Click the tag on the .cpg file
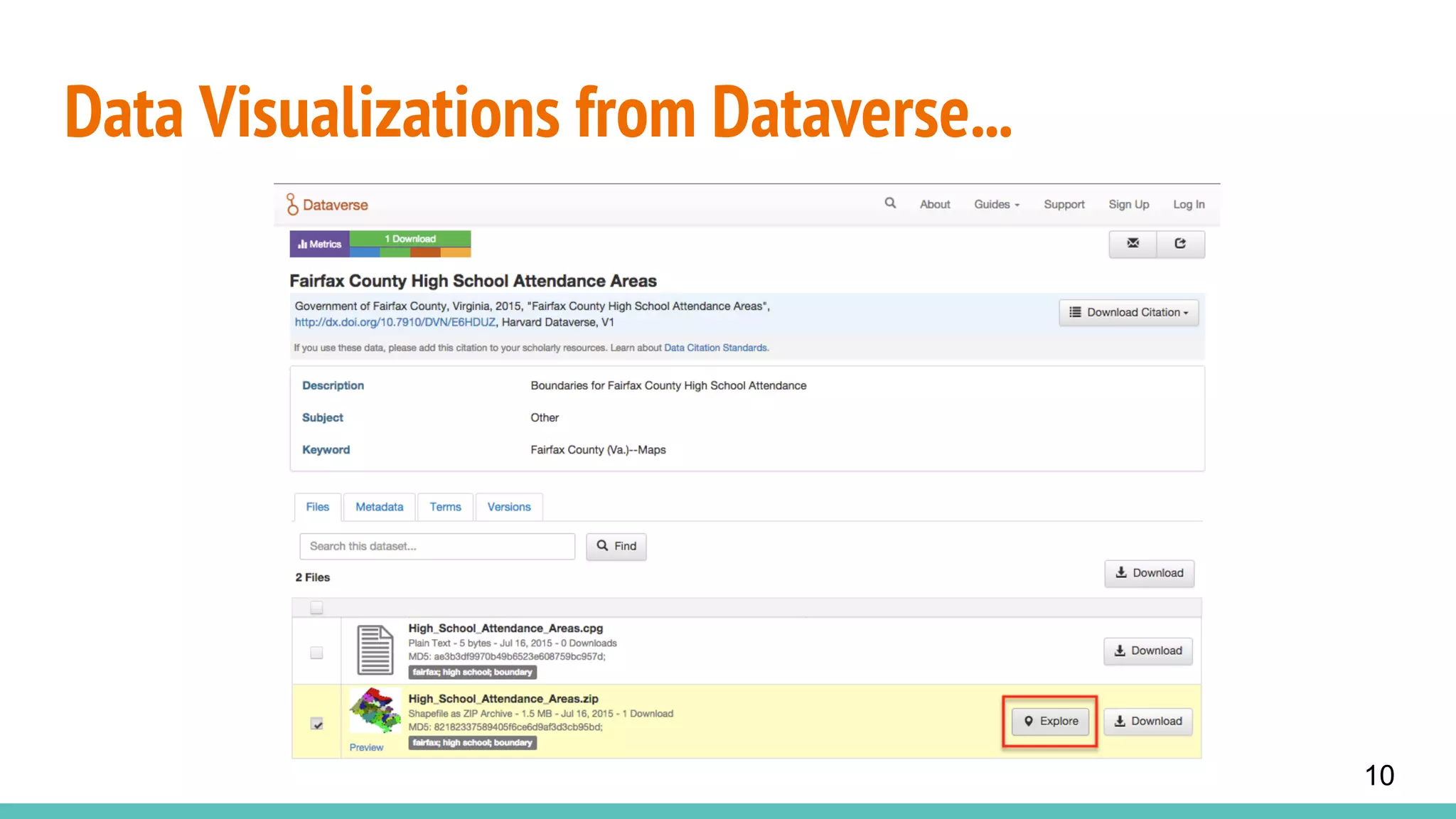1456x819 pixels. (473, 672)
